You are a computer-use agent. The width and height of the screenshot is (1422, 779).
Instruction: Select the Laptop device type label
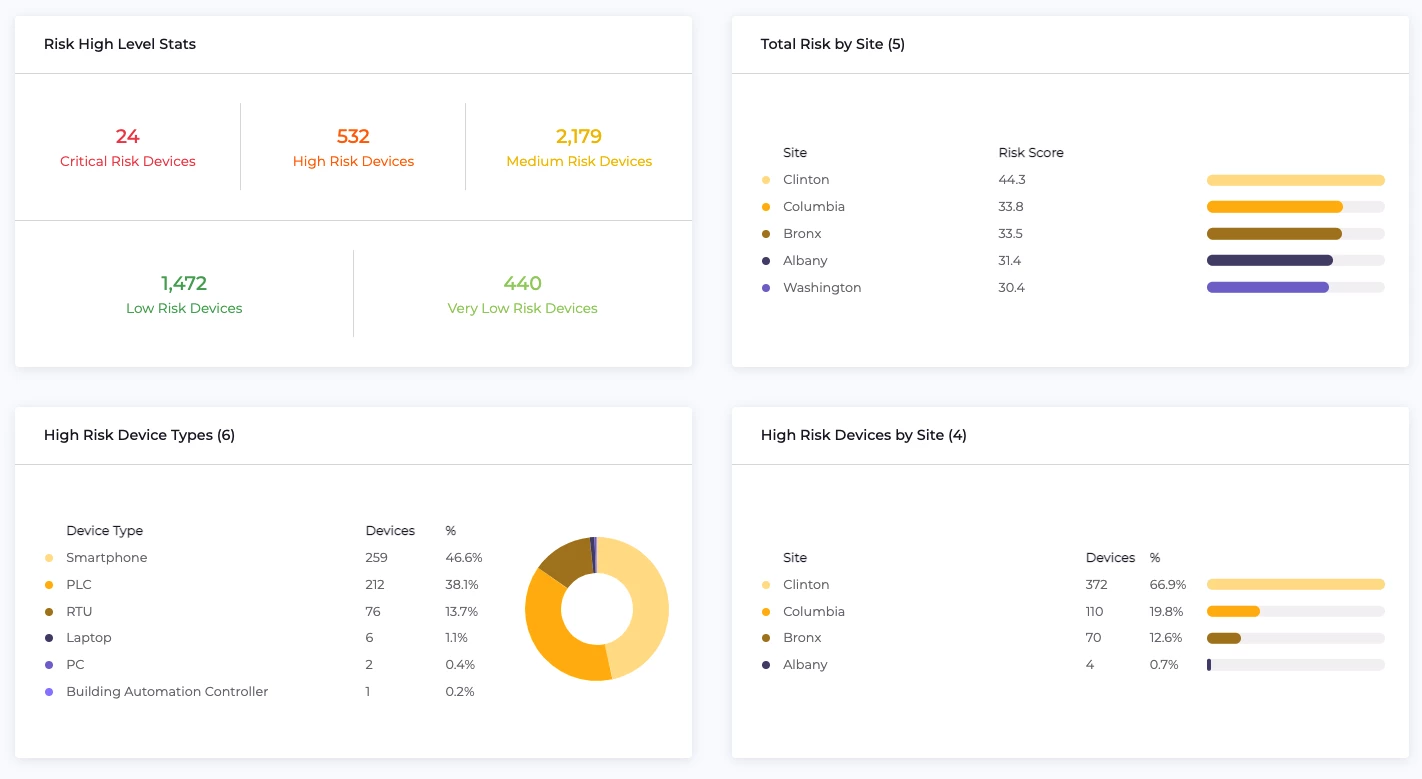pos(89,638)
